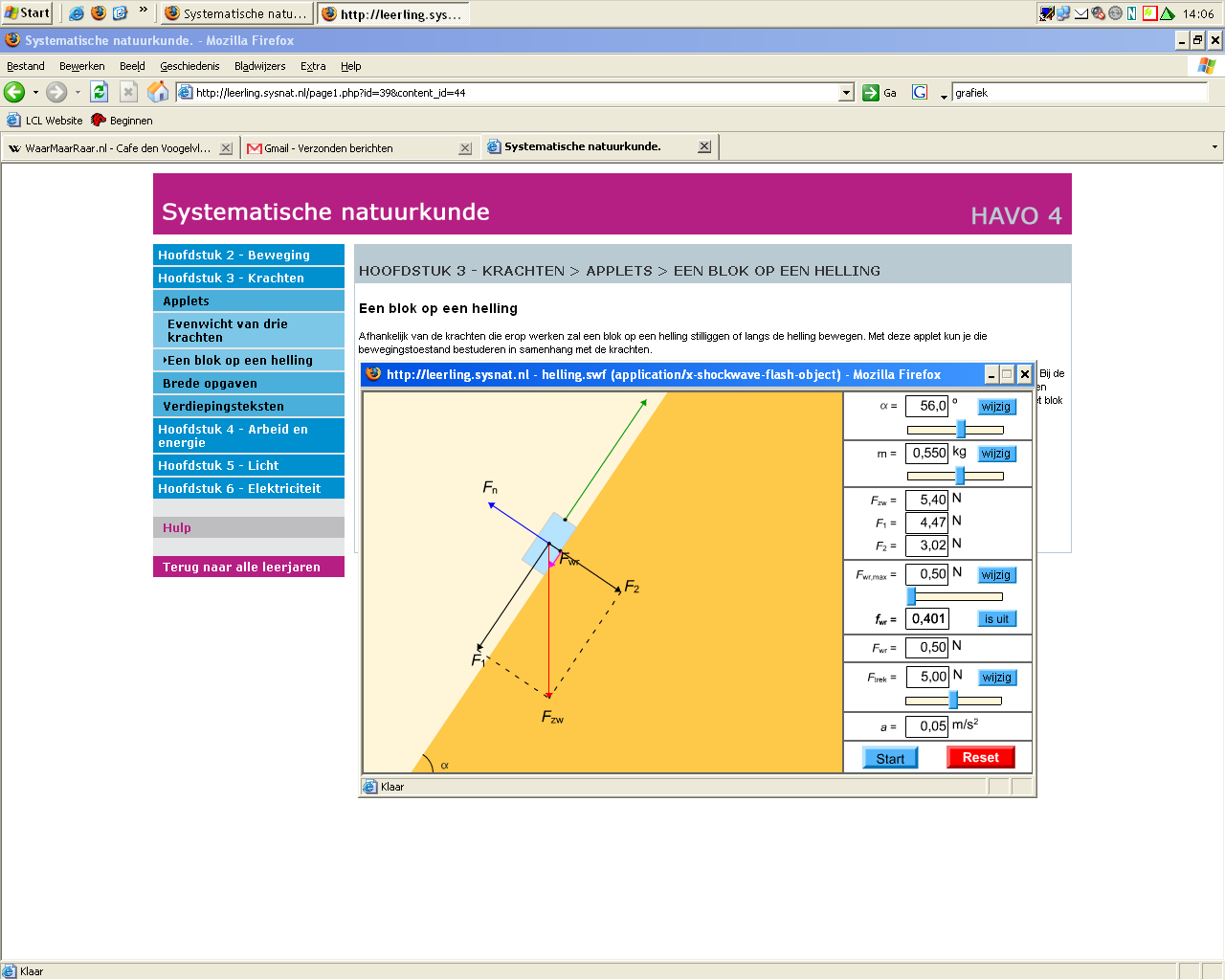The image size is (1225, 980).
Task: Open the Bladwijzers menu
Action: pyautogui.click(x=259, y=66)
